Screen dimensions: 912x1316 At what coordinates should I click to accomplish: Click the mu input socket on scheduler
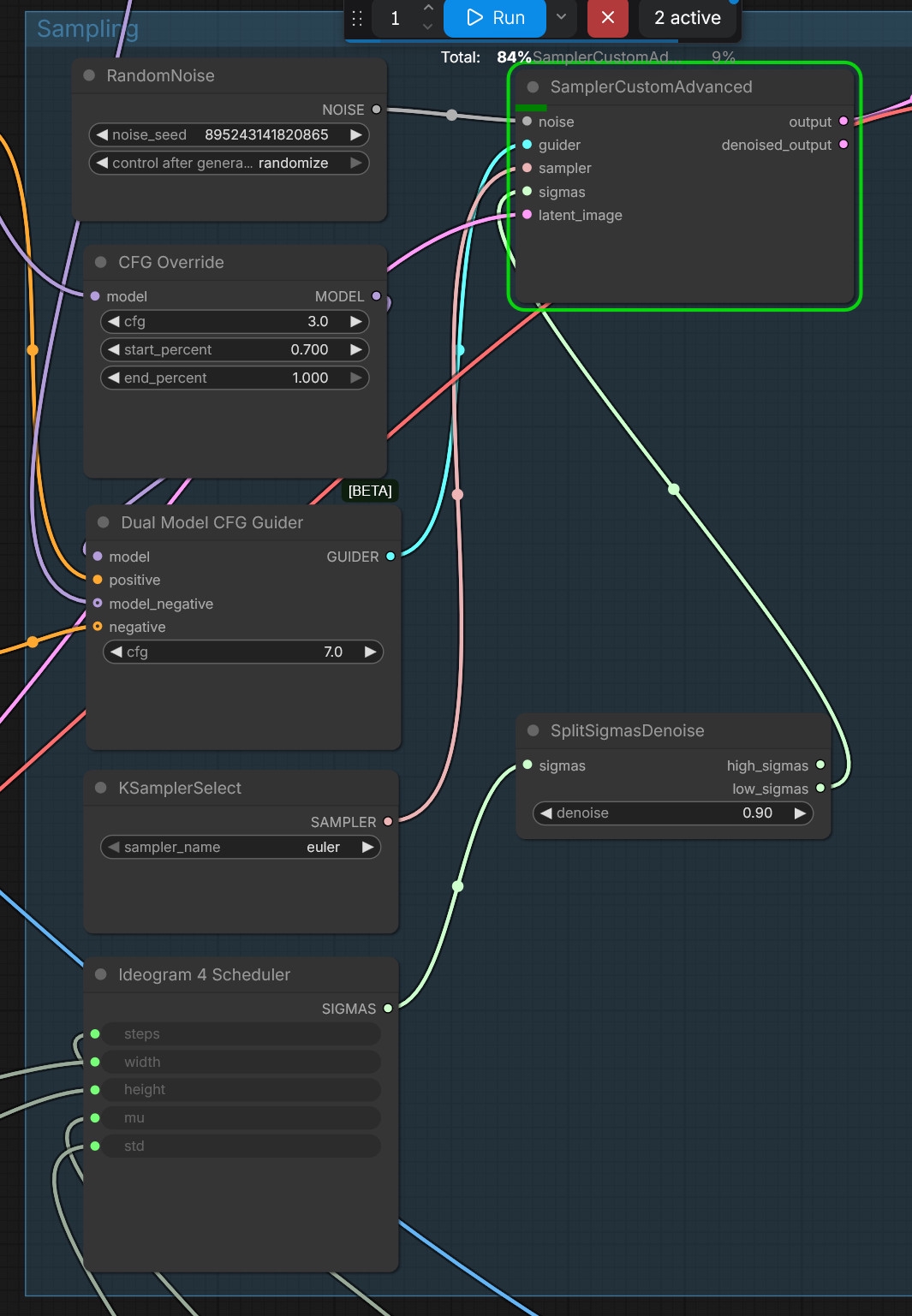[95, 1117]
